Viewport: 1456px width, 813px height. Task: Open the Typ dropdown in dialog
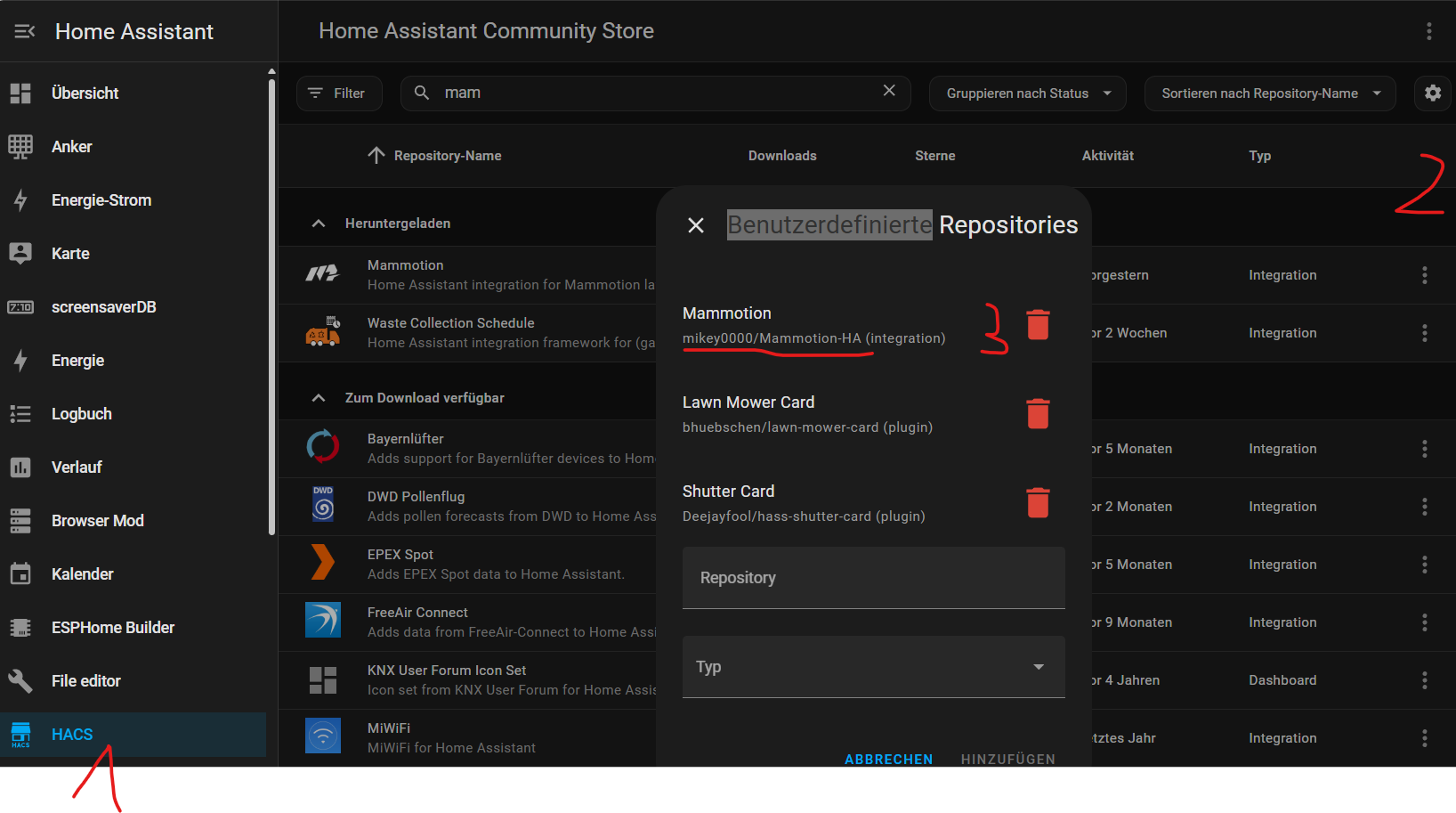pos(874,667)
